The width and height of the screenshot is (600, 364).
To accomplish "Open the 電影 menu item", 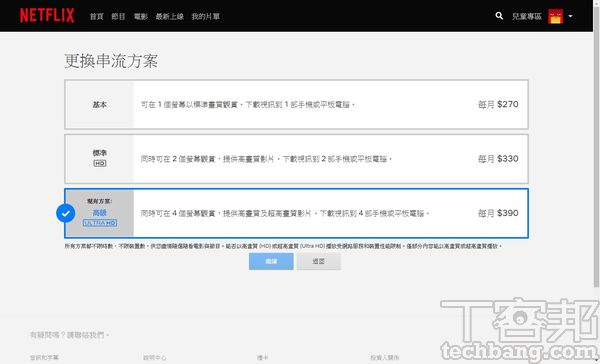I will [140, 16].
